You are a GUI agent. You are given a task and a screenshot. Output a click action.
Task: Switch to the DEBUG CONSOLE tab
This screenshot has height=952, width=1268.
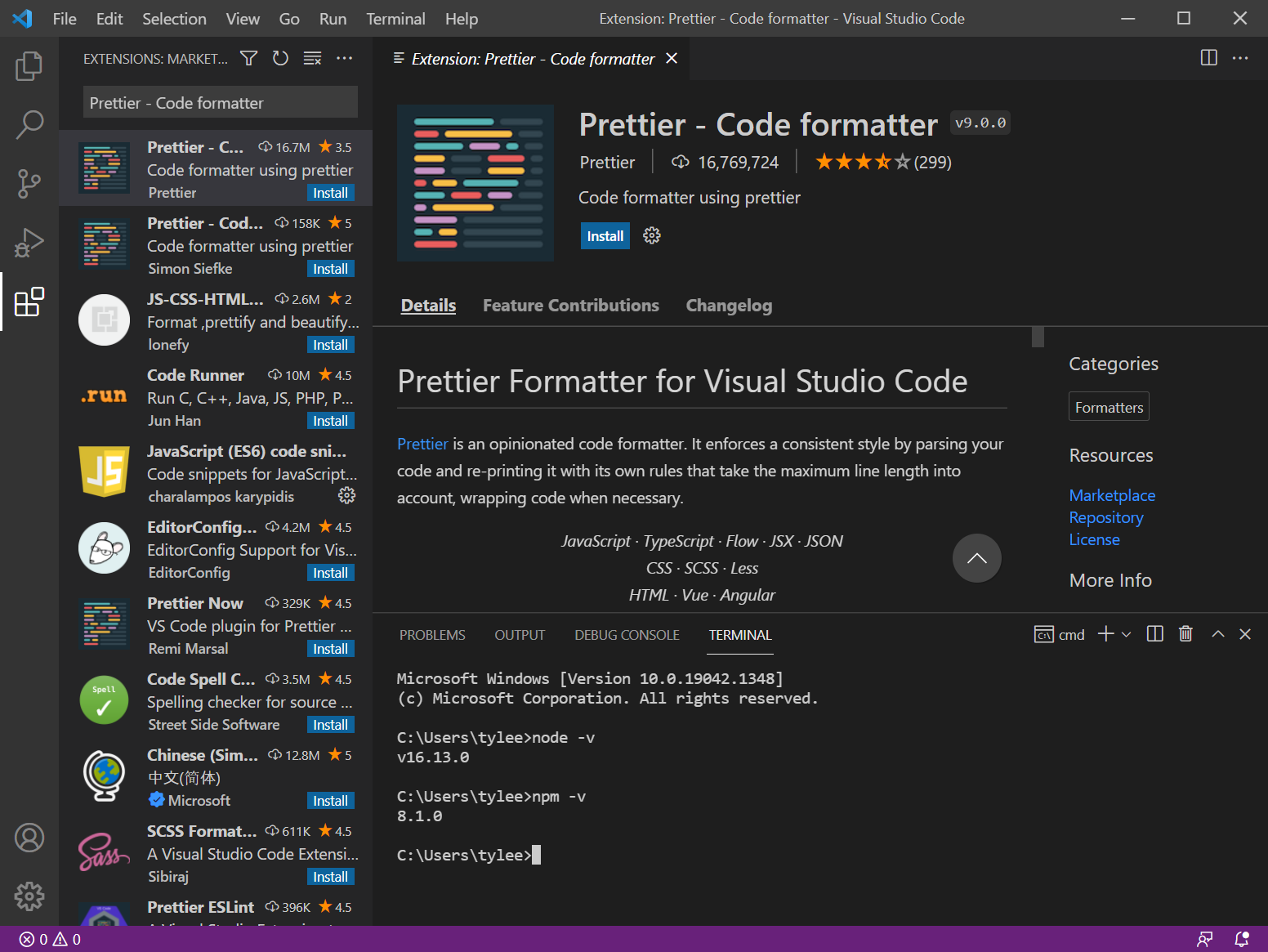(627, 635)
